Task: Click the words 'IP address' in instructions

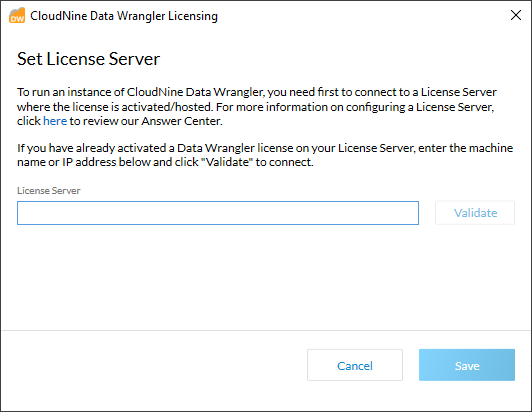Action: [x=89, y=162]
